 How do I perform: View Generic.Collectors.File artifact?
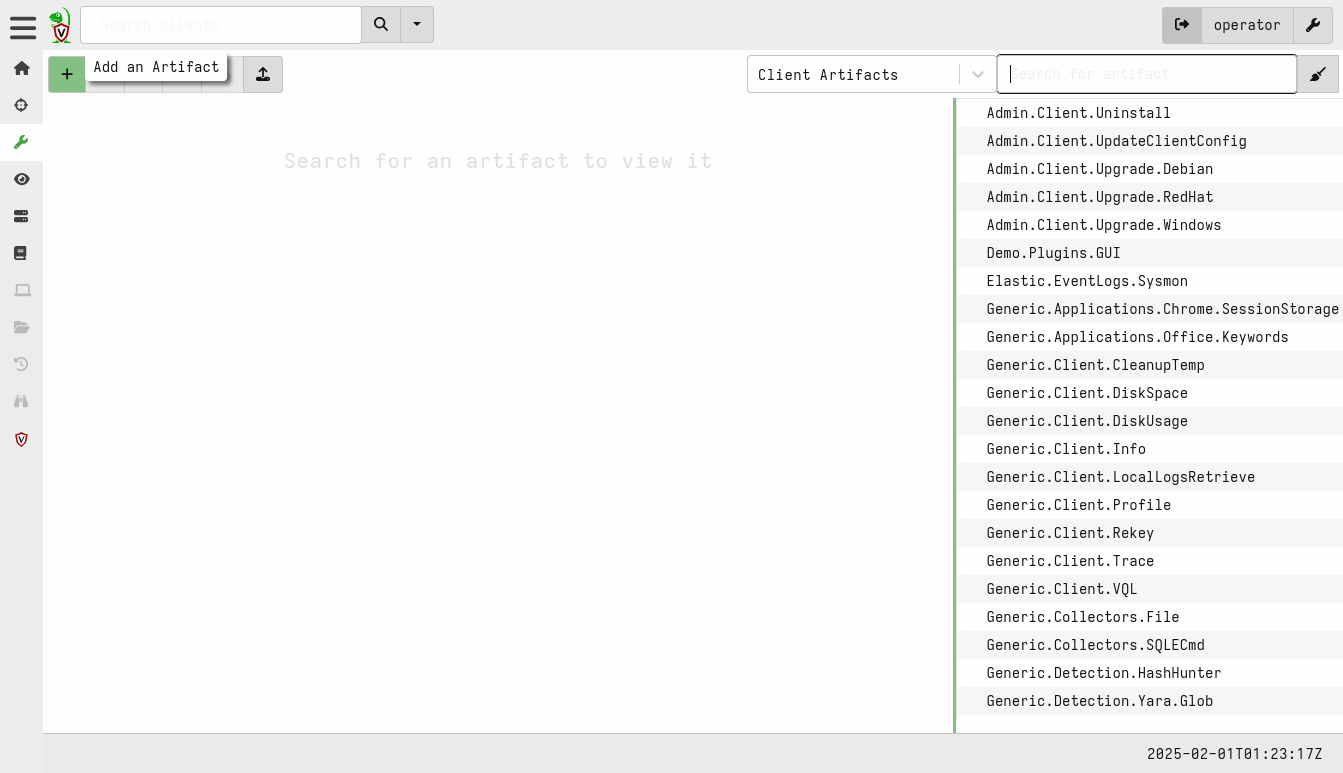[x=1150, y=617]
